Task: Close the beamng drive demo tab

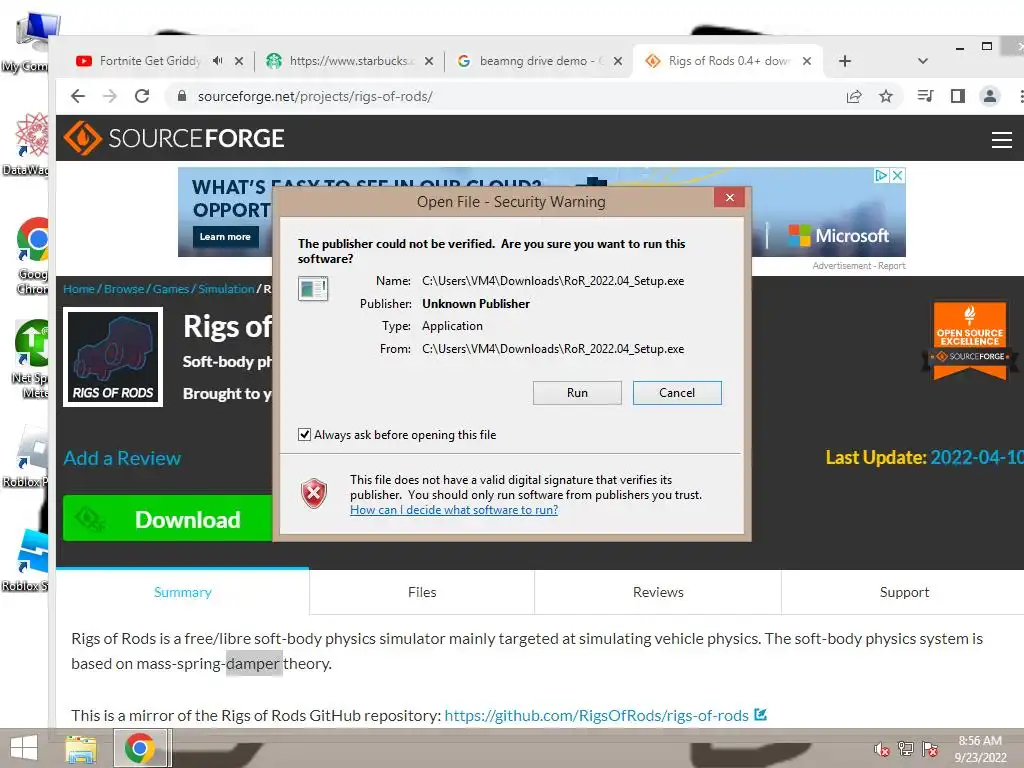Action: coord(618,61)
